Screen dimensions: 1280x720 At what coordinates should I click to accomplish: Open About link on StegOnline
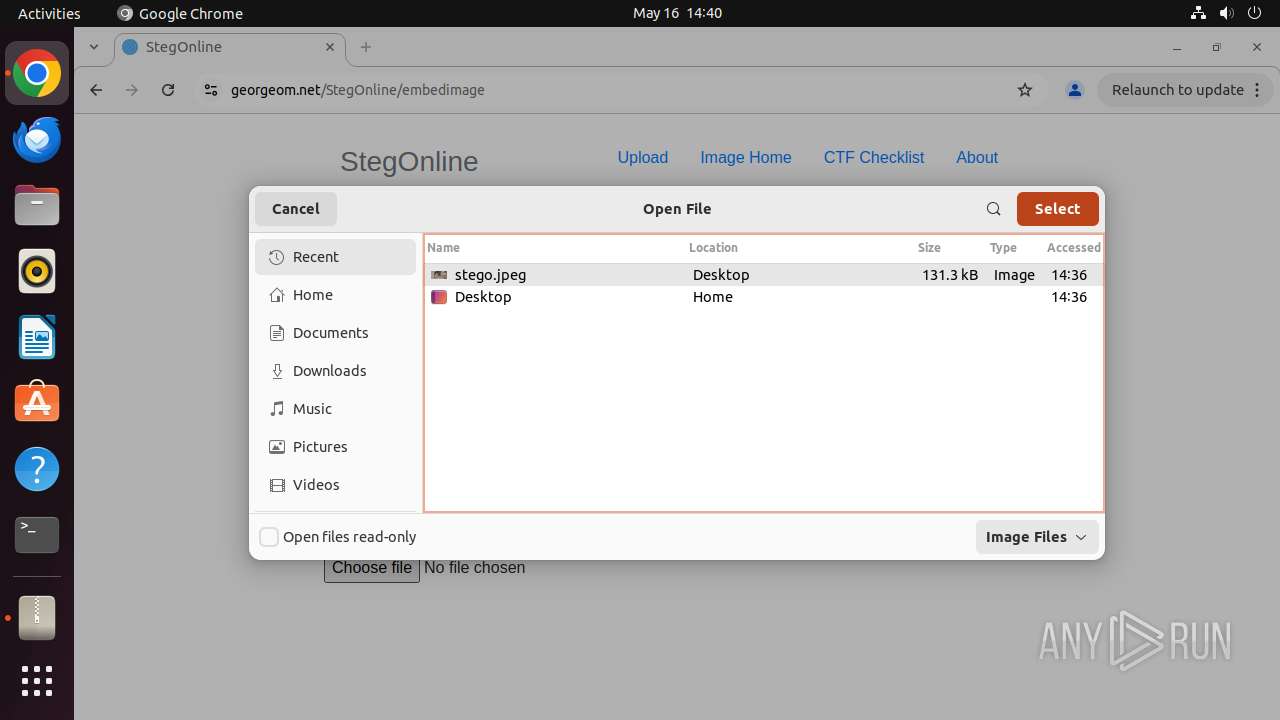coord(977,158)
